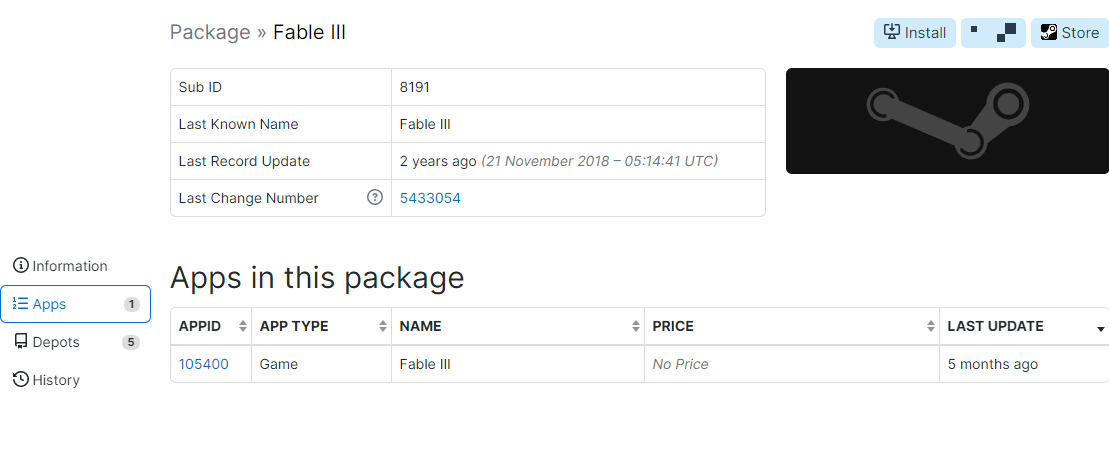
Task: Click the Steam logo header image
Action: [947, 121]
